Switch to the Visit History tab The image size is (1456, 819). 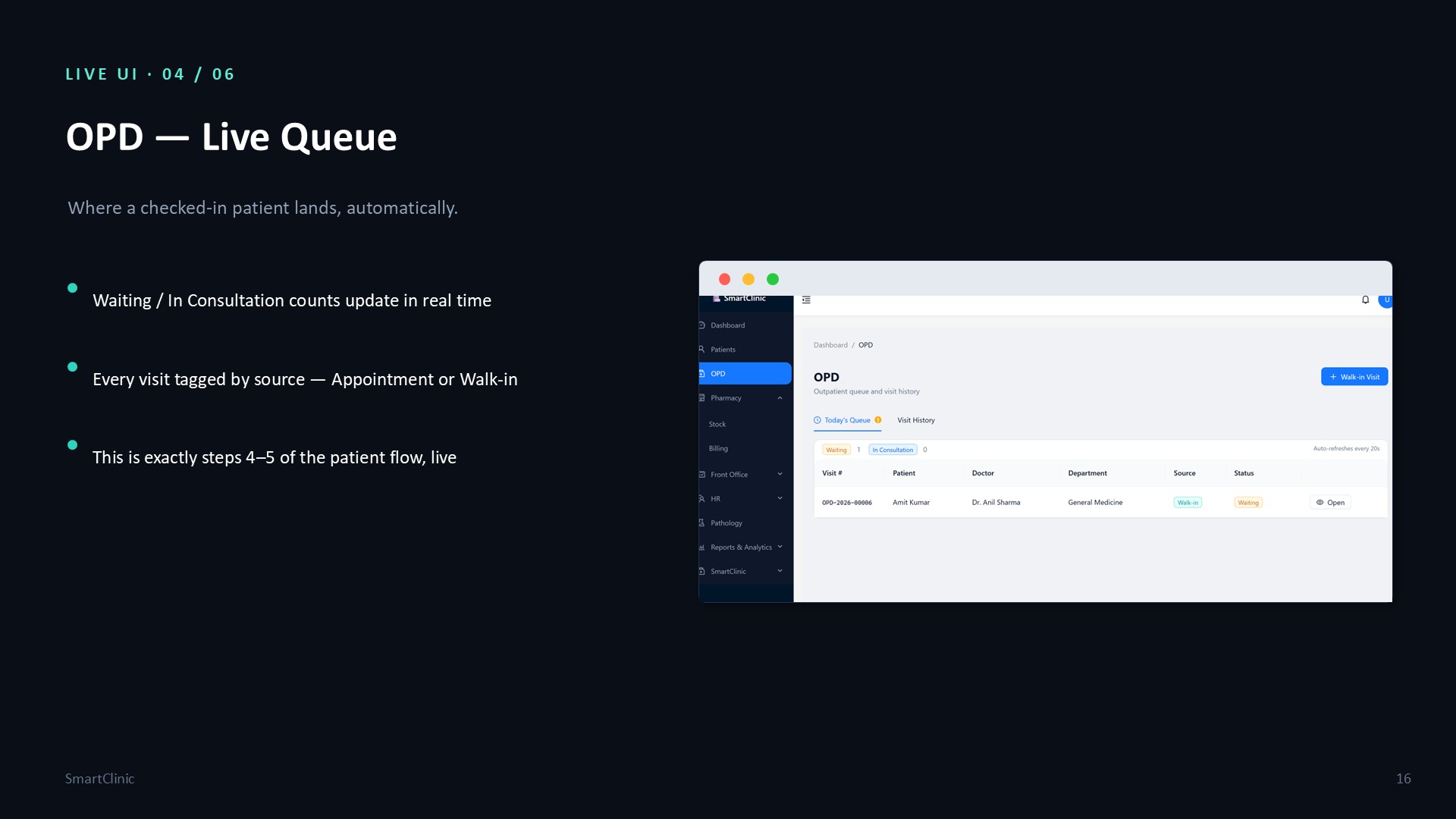click(916, 420)
